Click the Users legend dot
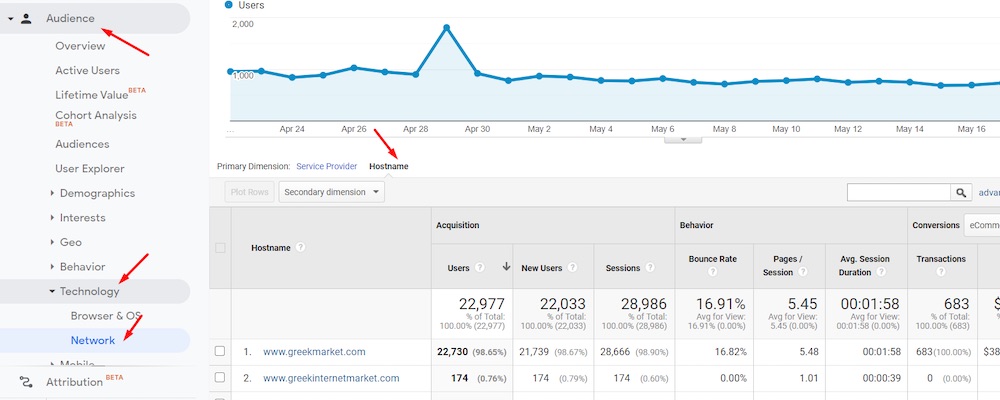 [x=228, y=5]
